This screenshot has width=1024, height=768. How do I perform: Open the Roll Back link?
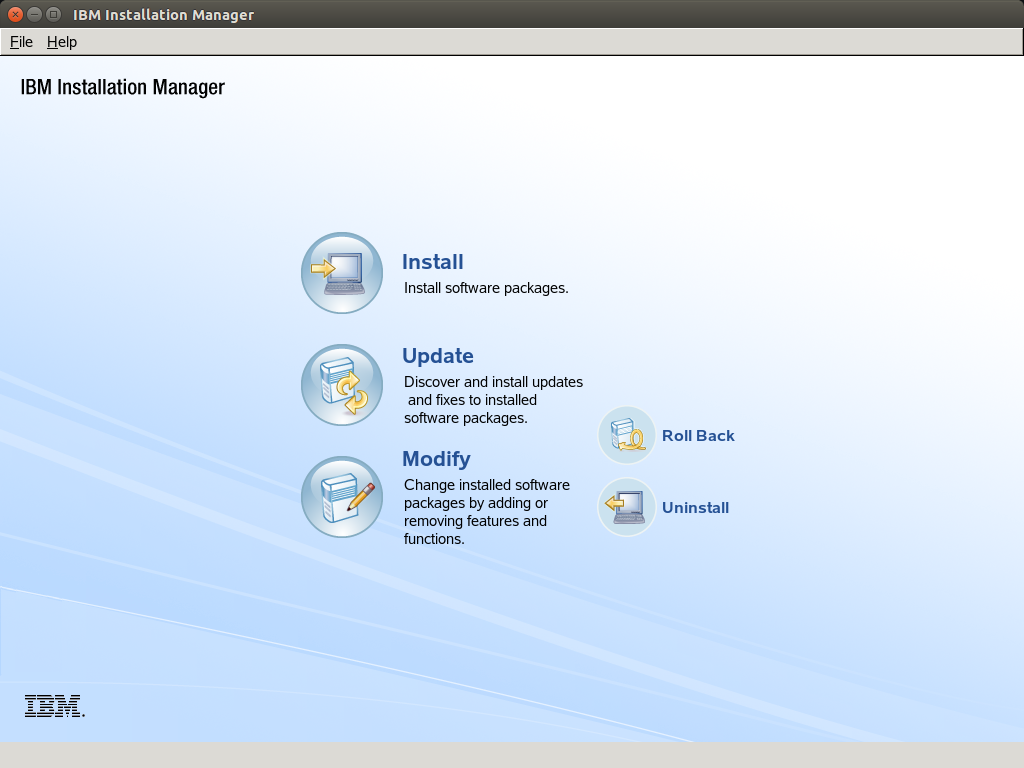698,436
